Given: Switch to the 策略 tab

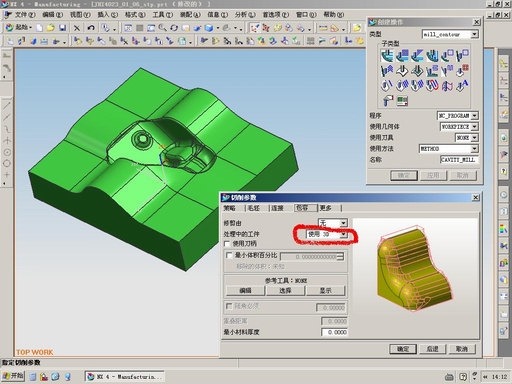Looking at the screenshot, I should (229, 208).
